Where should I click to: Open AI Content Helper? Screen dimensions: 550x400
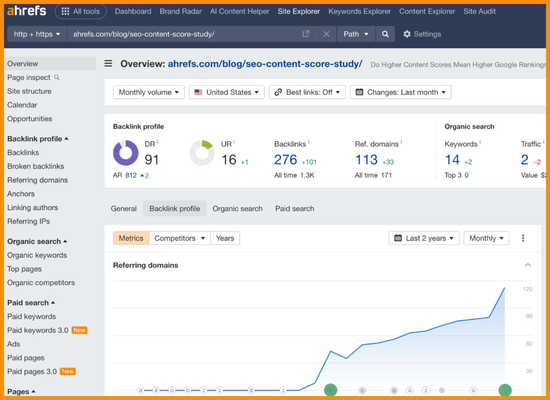240,11
